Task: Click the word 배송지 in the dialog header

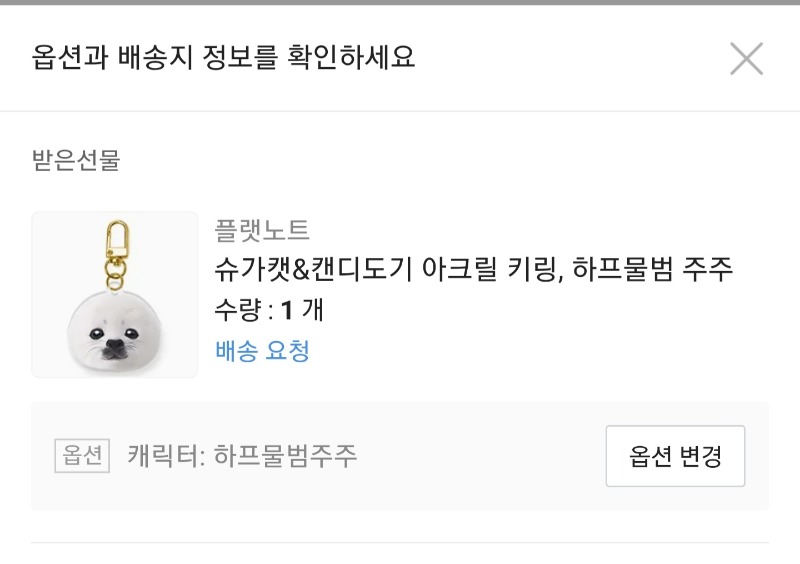Action: click(180, 58)
